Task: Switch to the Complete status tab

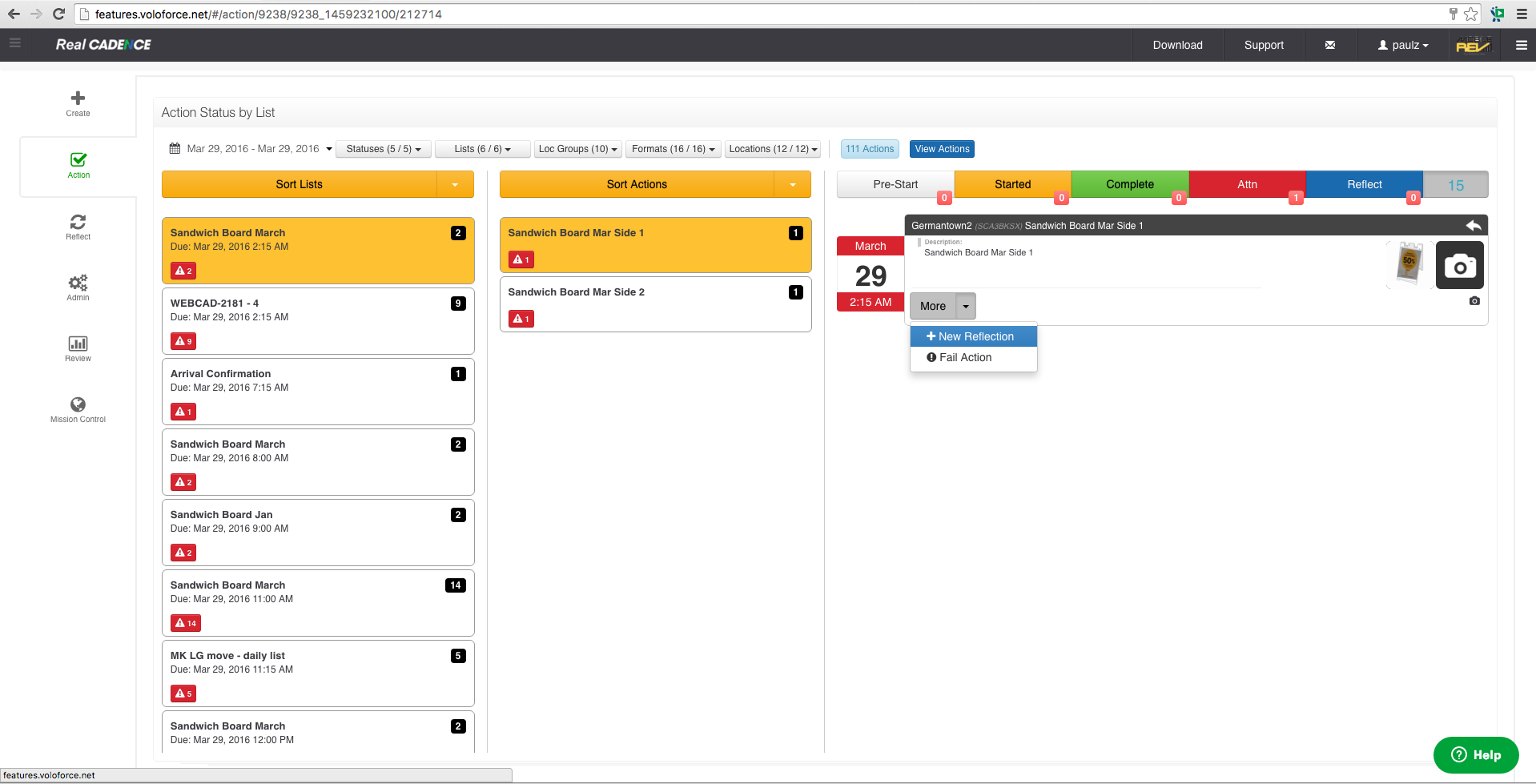Action: click(x=1129, y=185)
